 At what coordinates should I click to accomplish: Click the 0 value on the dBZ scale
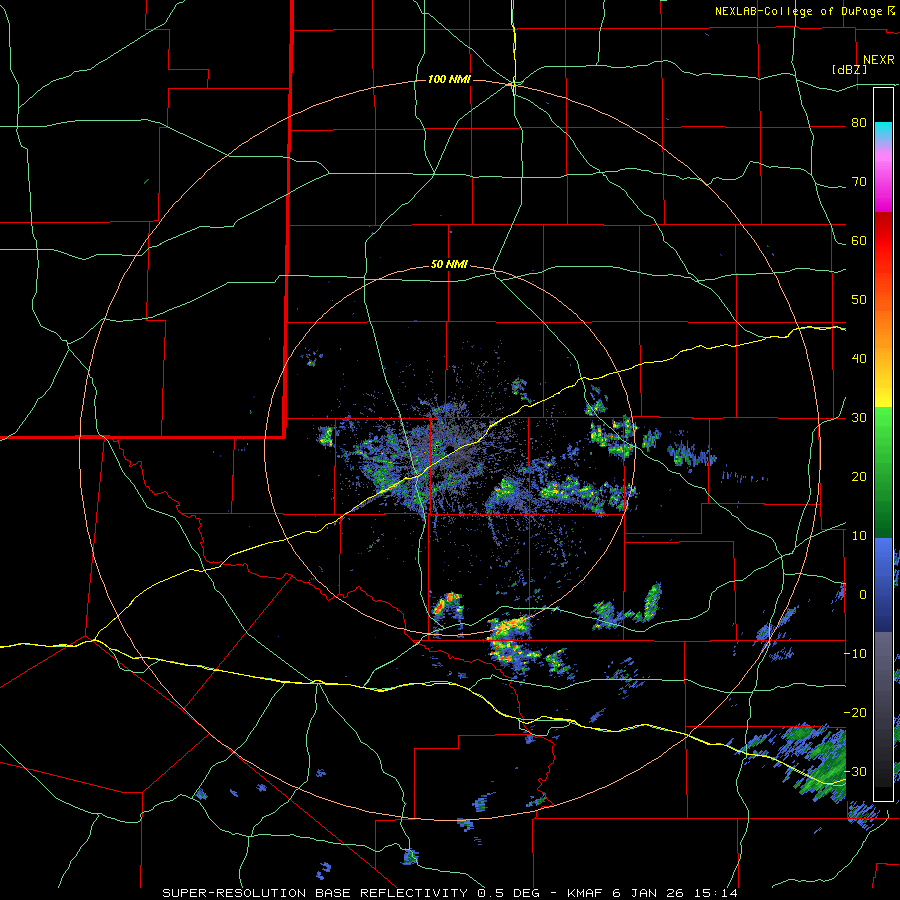863,595
